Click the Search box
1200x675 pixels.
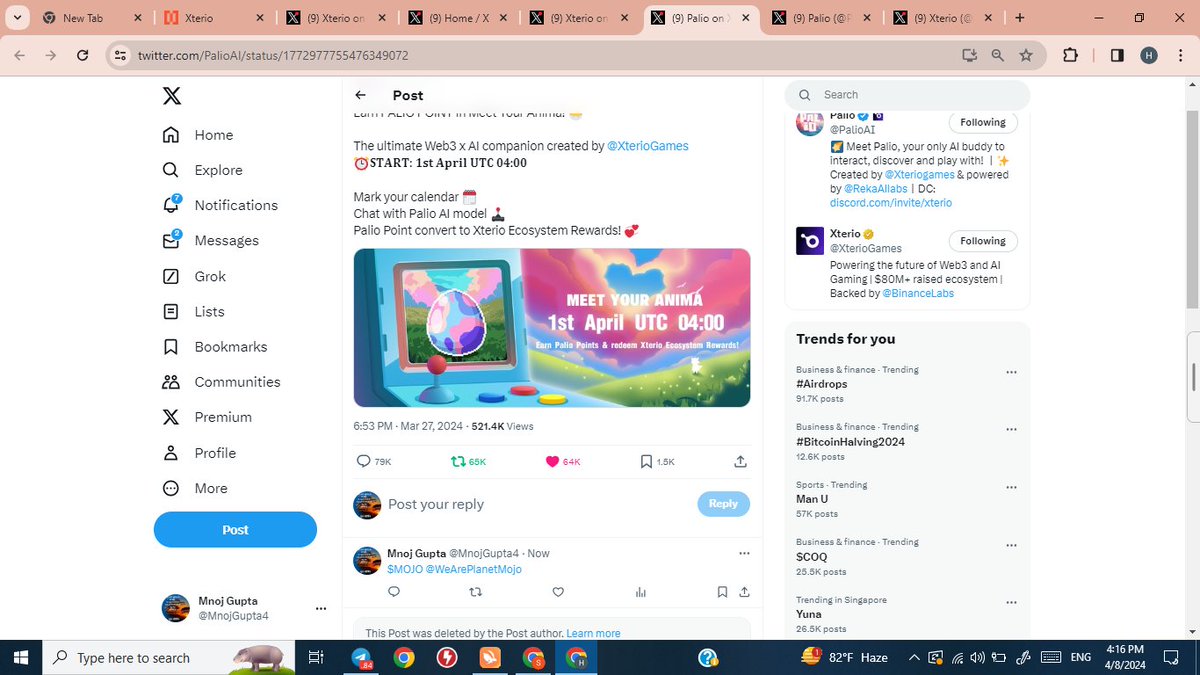click(908, 95)
